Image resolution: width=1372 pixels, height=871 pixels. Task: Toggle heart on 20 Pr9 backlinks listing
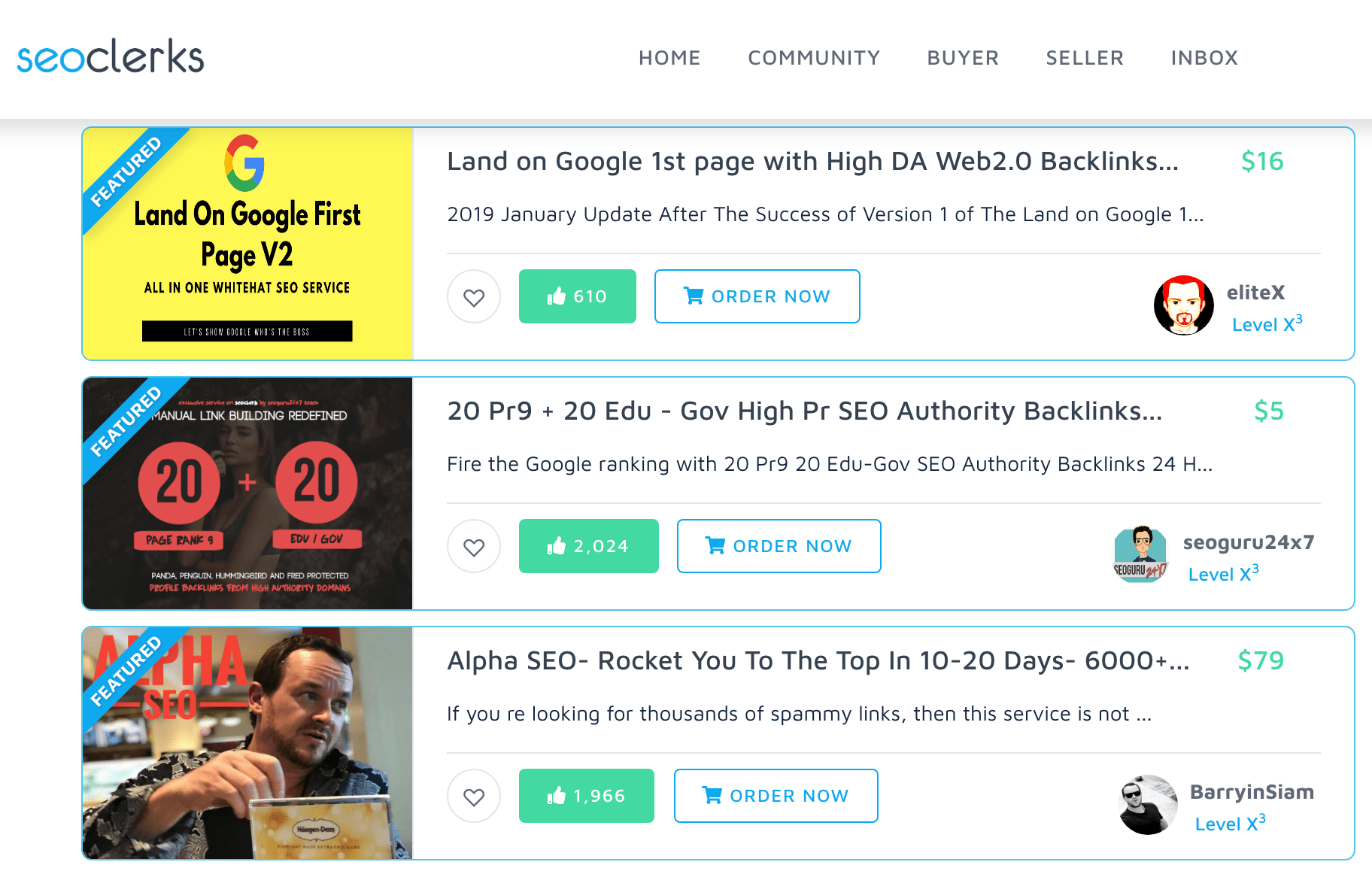(x=474, y=547)
